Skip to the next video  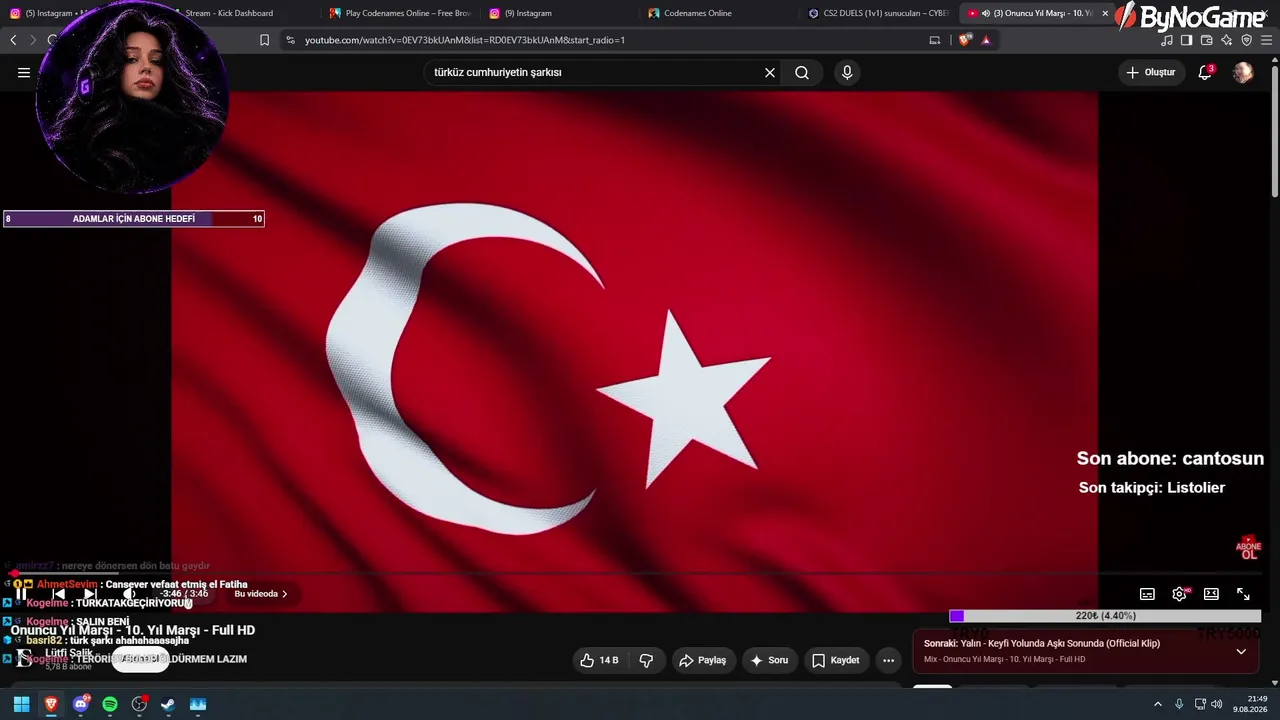click(x=90, y=594)
